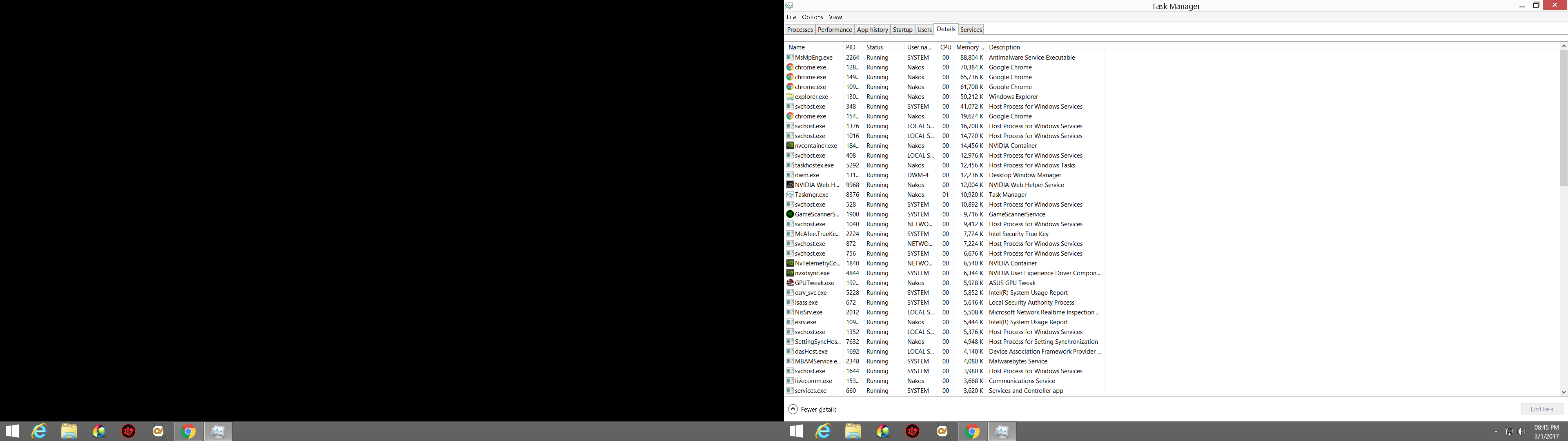Collapse Task Manager with Fewer details

(x=813, y=409)
